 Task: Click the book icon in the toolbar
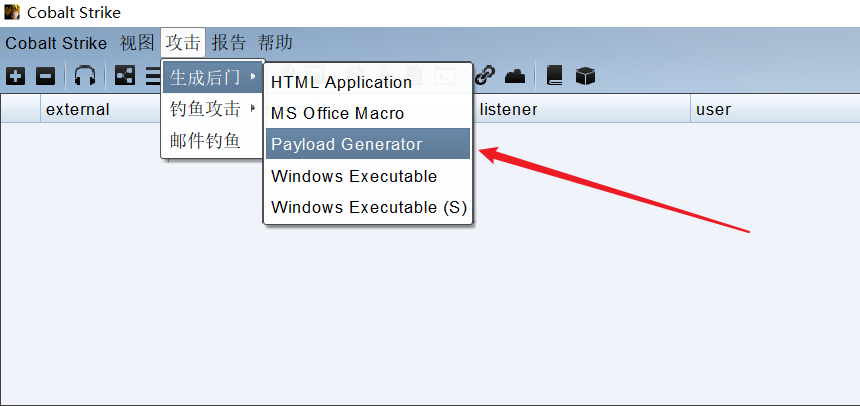click(x=555, y=76)
